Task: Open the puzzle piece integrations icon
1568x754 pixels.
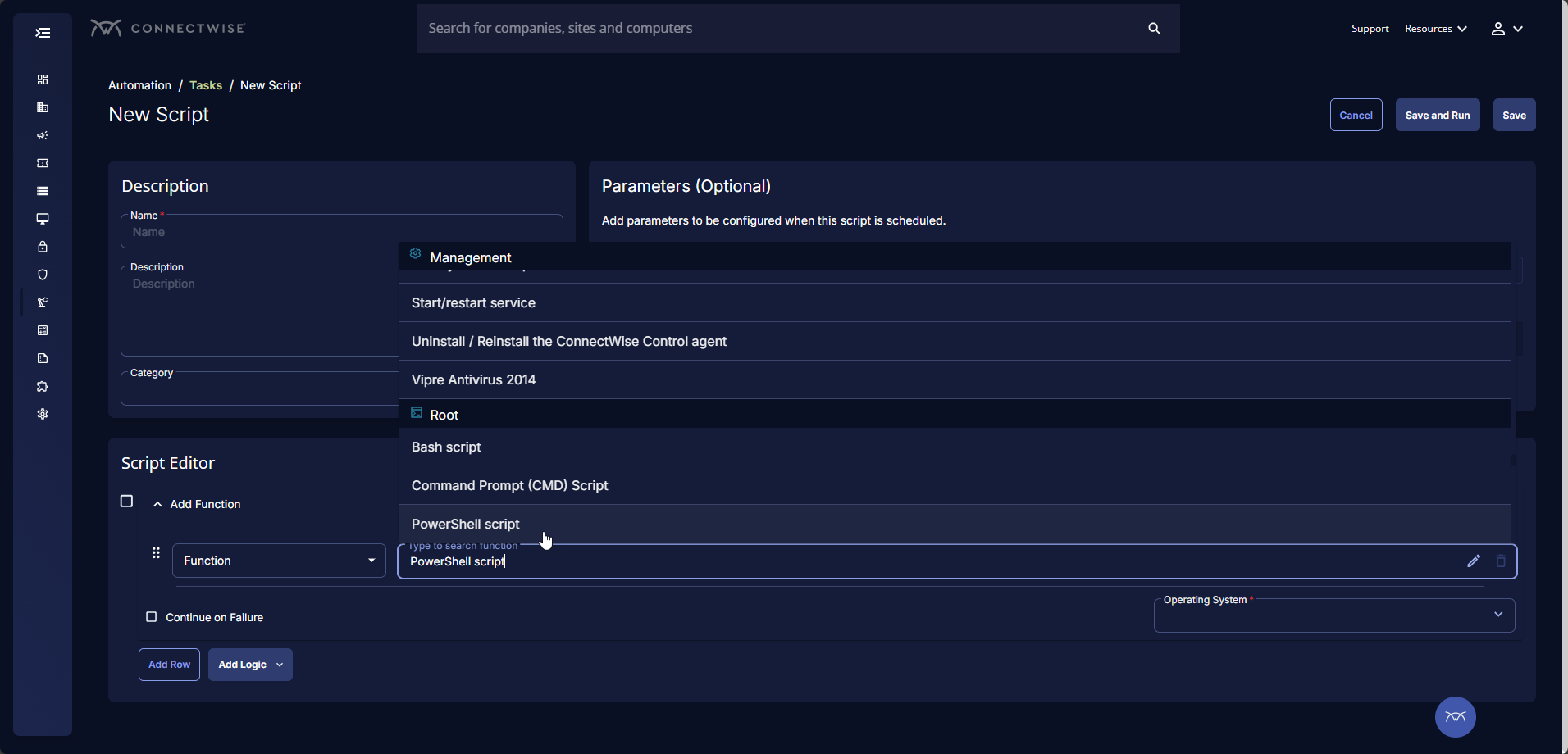Action: pyautogui.click(x=43, y=386)
